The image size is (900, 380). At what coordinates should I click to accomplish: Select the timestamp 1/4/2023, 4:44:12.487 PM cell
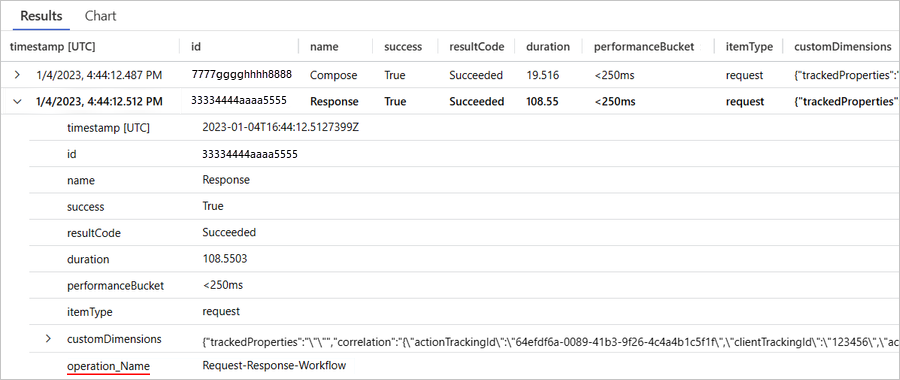(99, 75)
